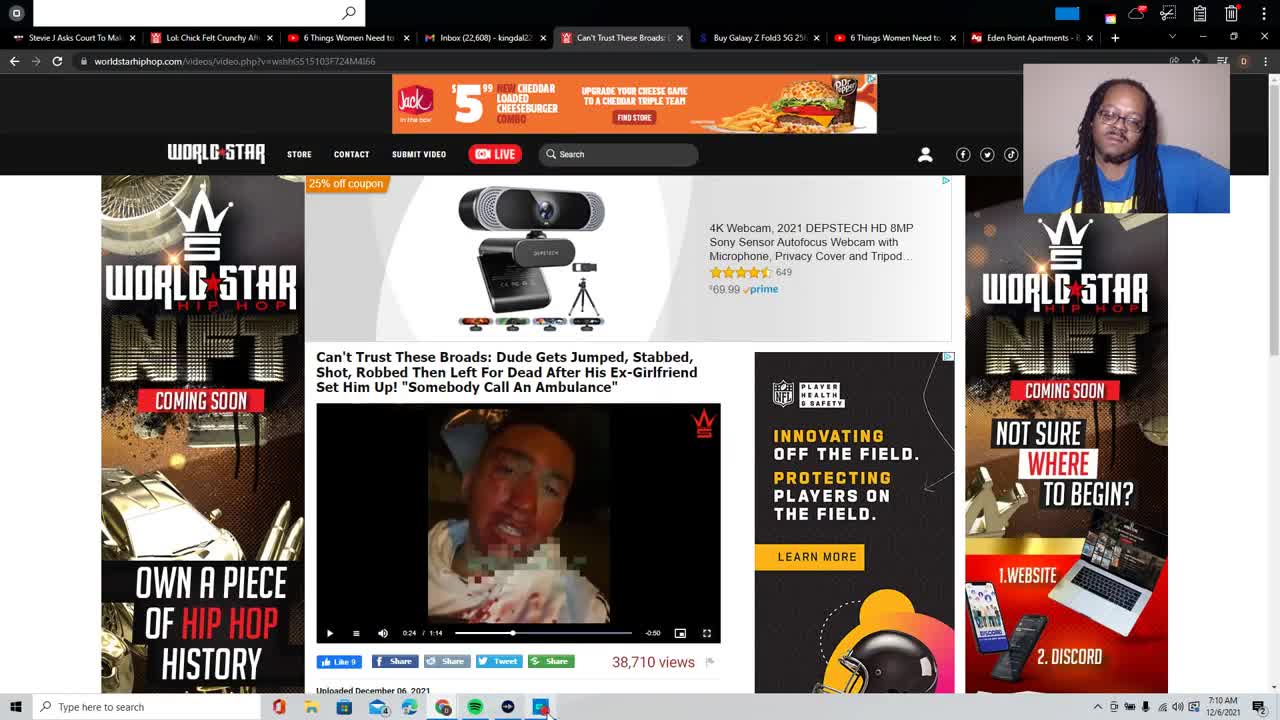Screen dimensions: 1280x720
Task: Open the notification center icon
Action: (x=1259, y=707)
